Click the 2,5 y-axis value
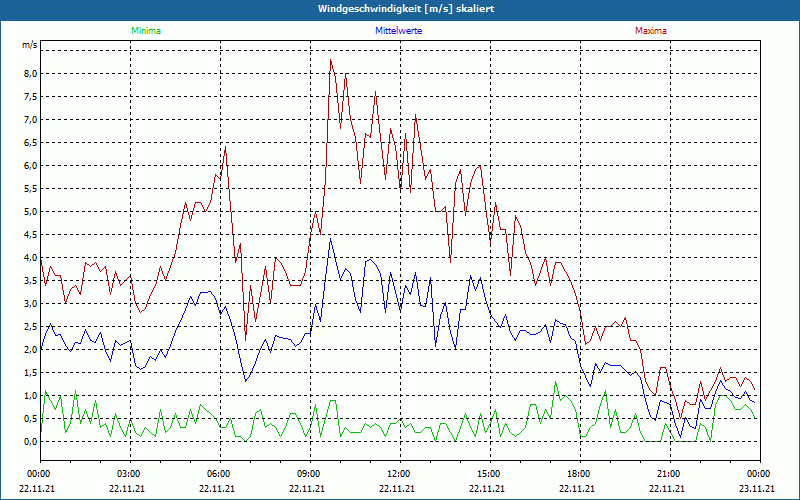This screenshot has height=500, width=800. tap(31, 327)
